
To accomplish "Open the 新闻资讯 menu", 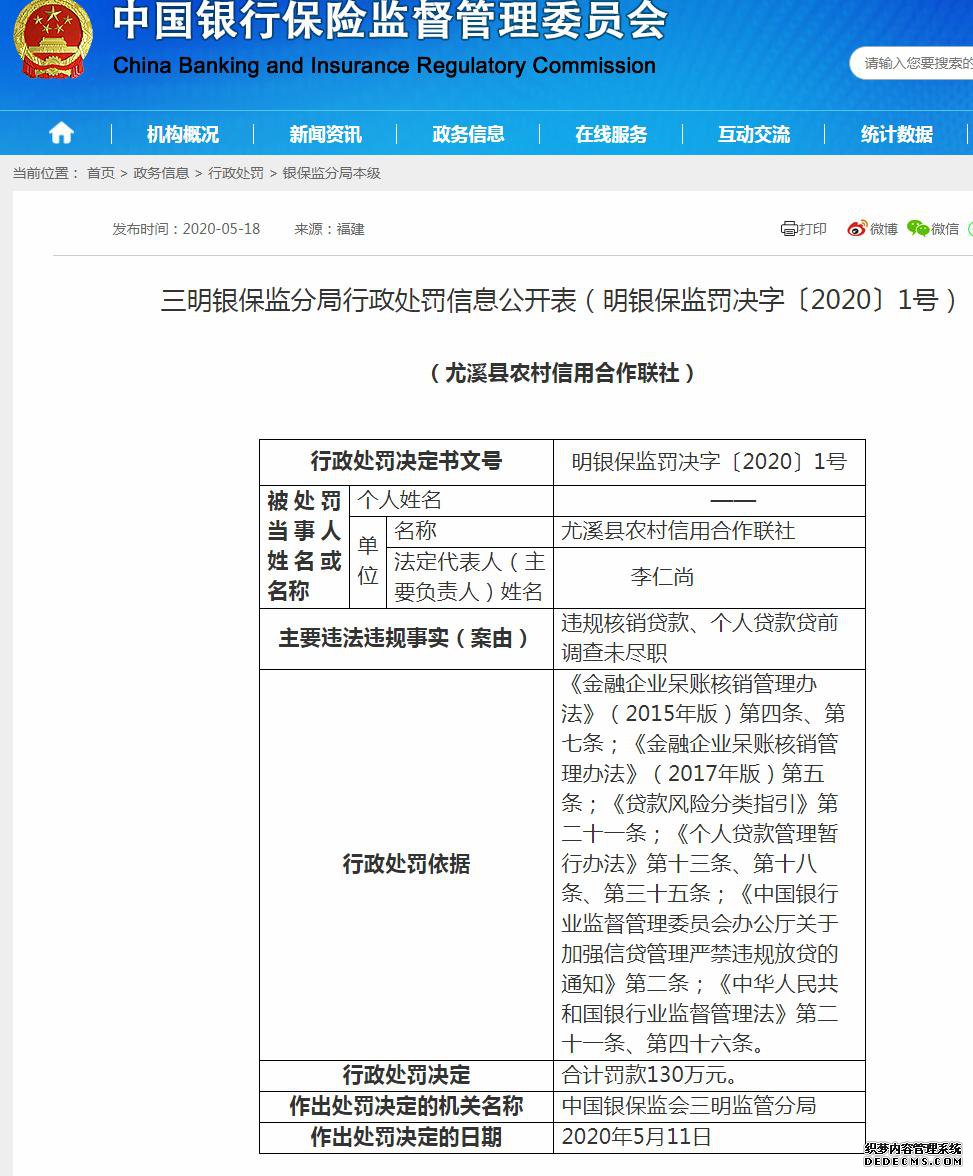I will tap(325, 134).
